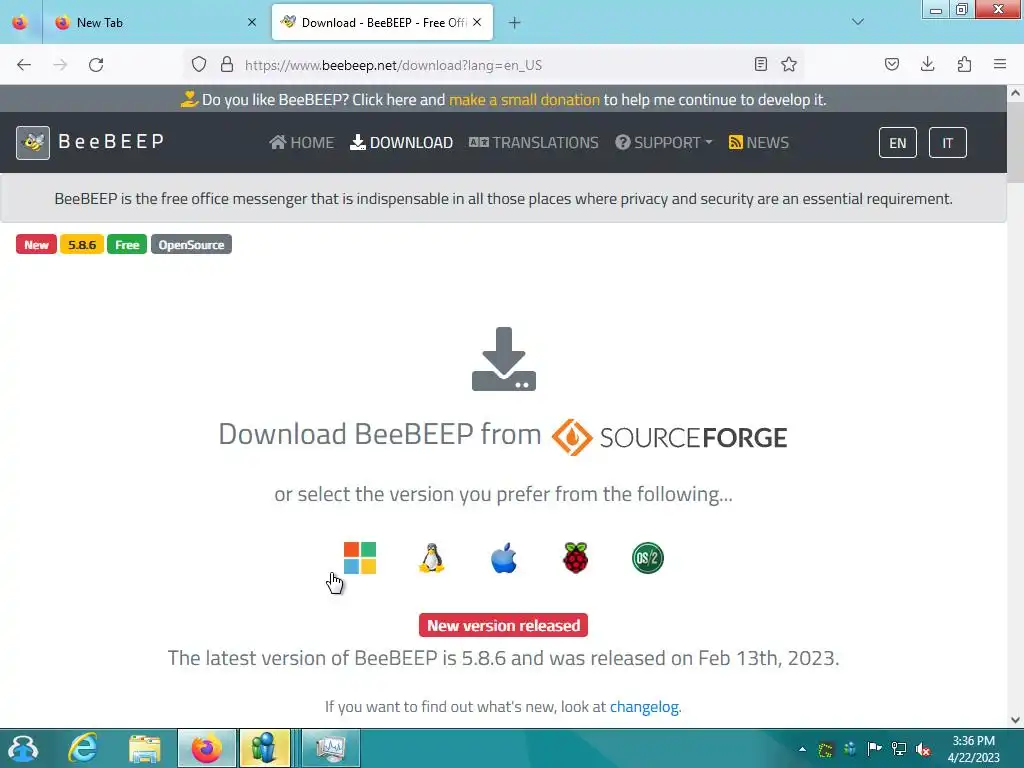
Task: Choose the Linux penguin download icon
Action: [x=432, y=558]
